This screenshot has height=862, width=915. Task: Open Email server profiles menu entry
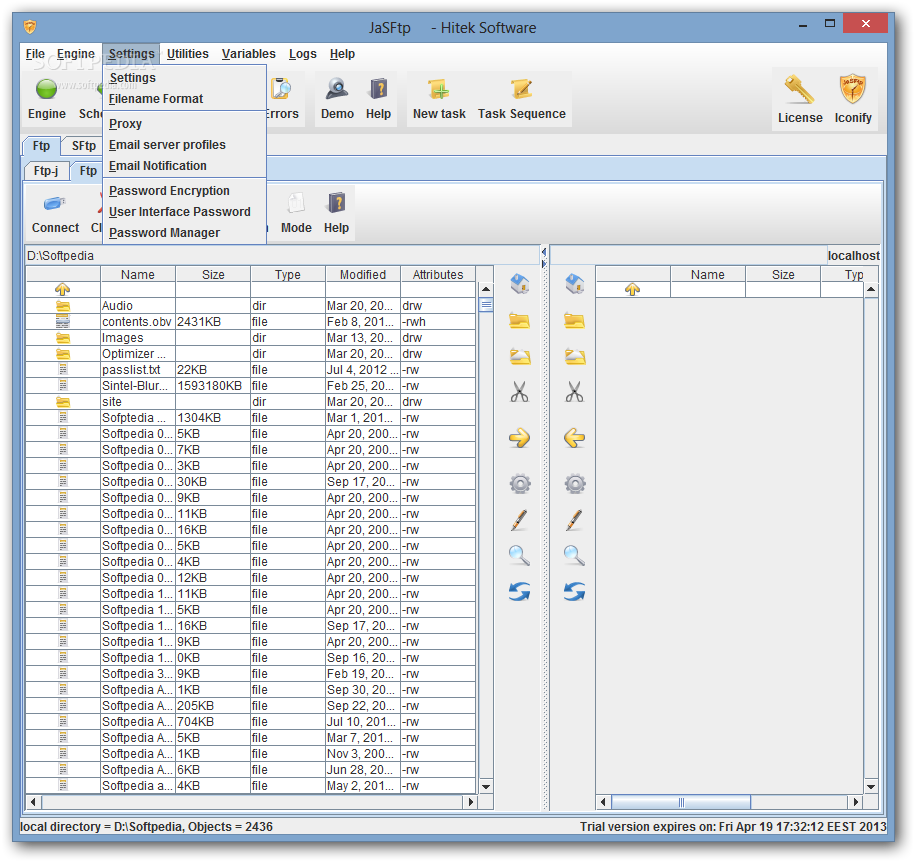(x=184, y=145)
